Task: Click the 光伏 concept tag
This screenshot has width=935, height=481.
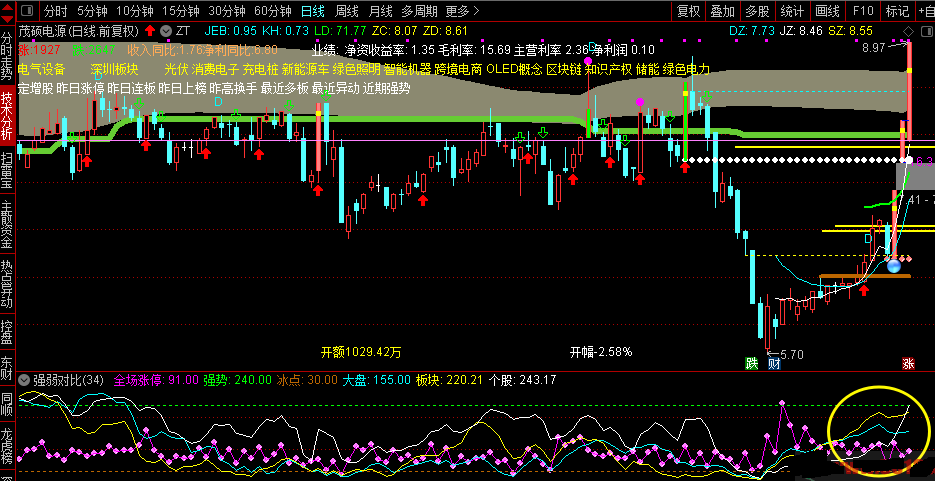Action: pyautogui.click(x=176, y=69)
